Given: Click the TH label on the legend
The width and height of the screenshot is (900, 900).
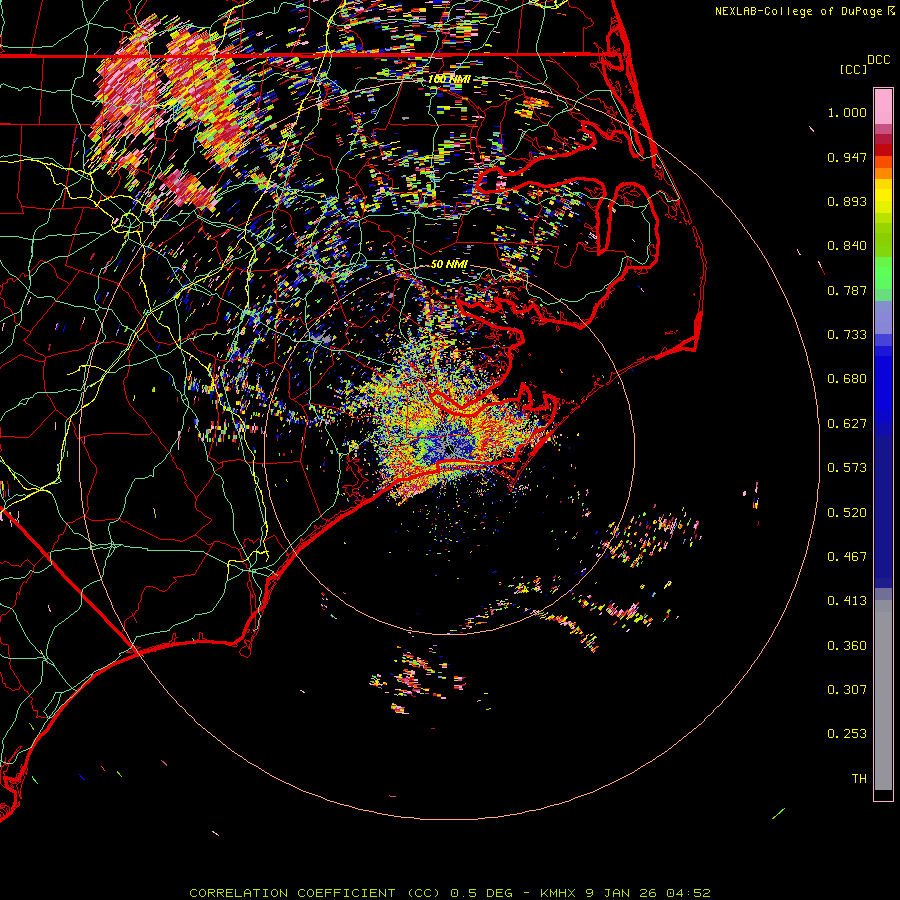Looking at the screenshot, I should [x=859, y=779].
